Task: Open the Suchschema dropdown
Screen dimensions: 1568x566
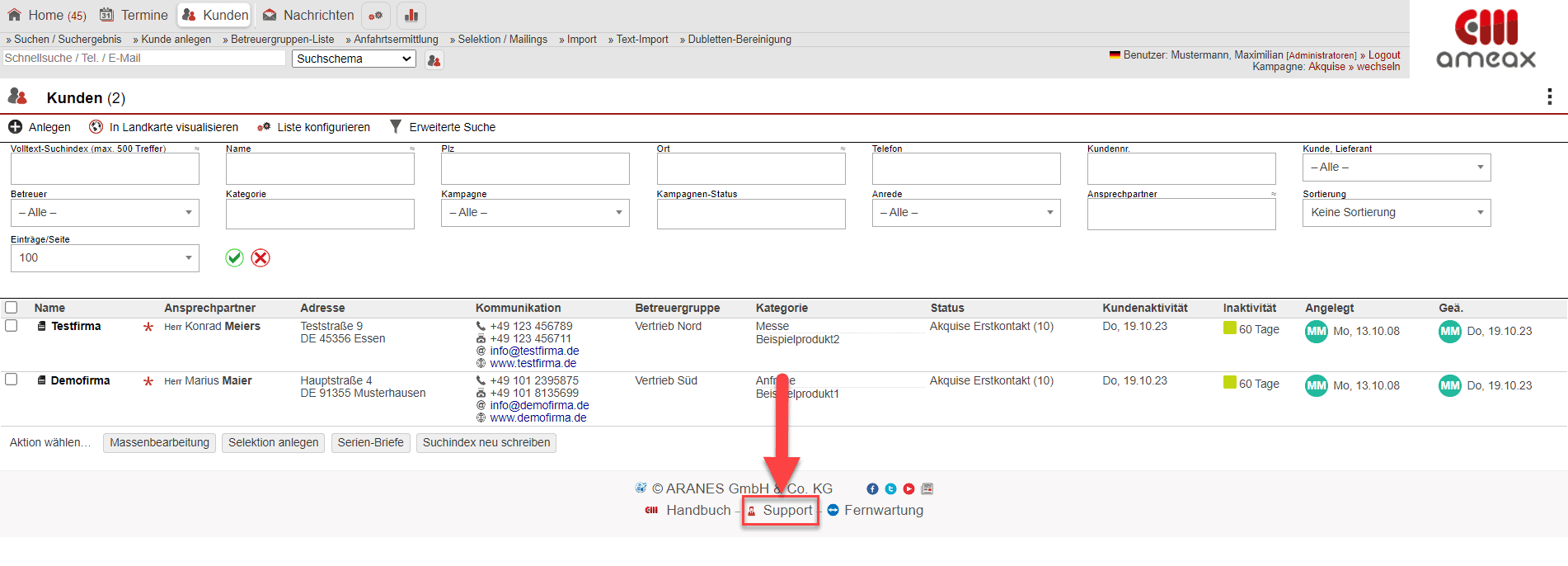Action: coord(354,59)
